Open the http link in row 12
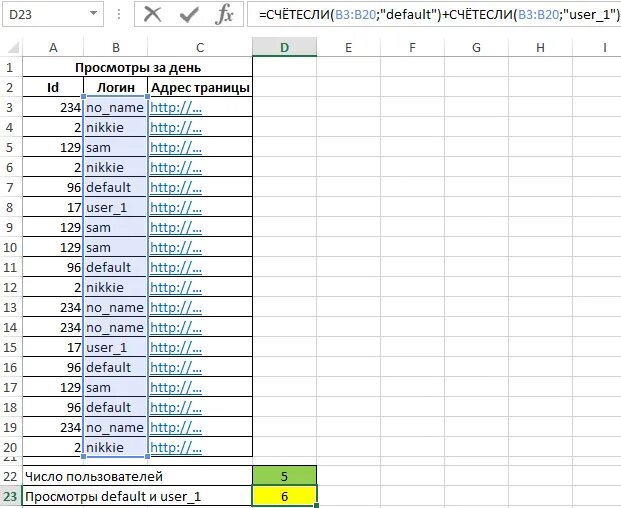The image size is (621, 508). [x=176, y=287]
